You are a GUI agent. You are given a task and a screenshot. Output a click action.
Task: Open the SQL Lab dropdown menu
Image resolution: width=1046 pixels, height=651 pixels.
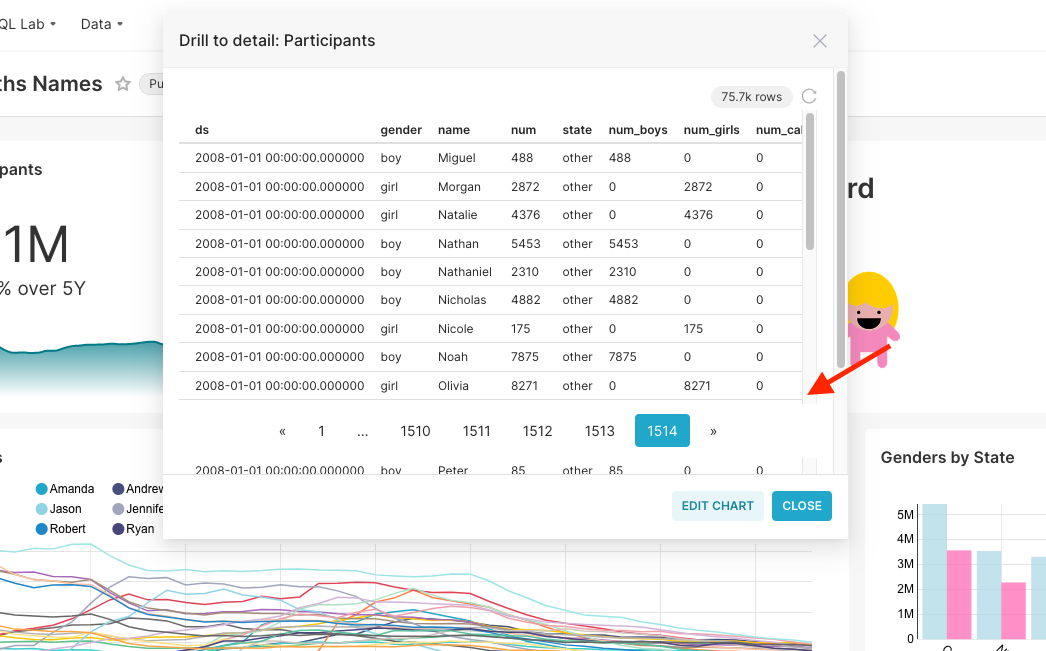(x=28, y=24)
